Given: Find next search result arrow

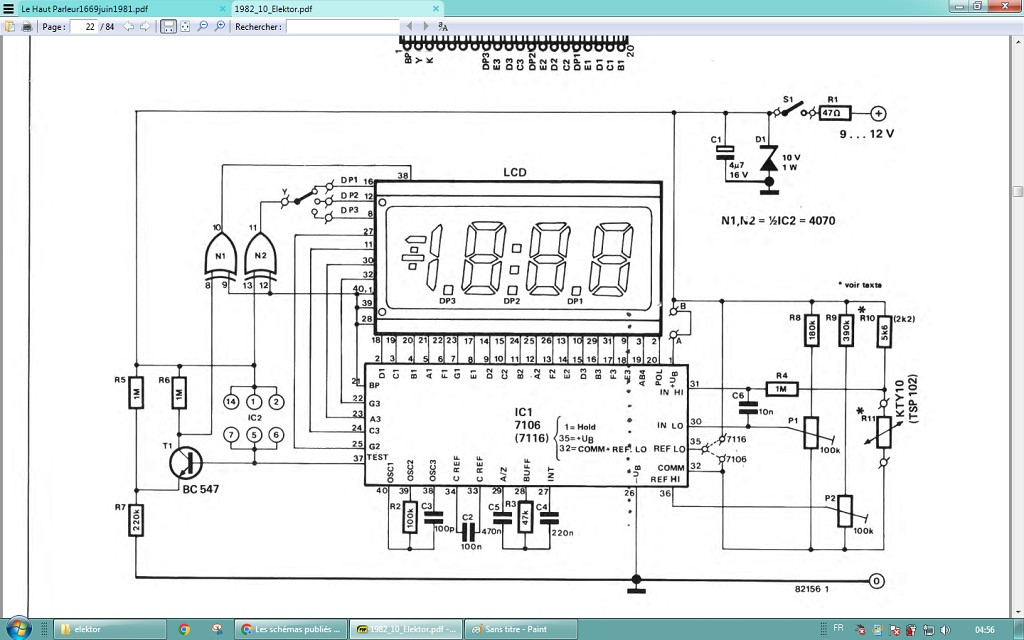Looking at the screenshot, I should tap(426, 26).
